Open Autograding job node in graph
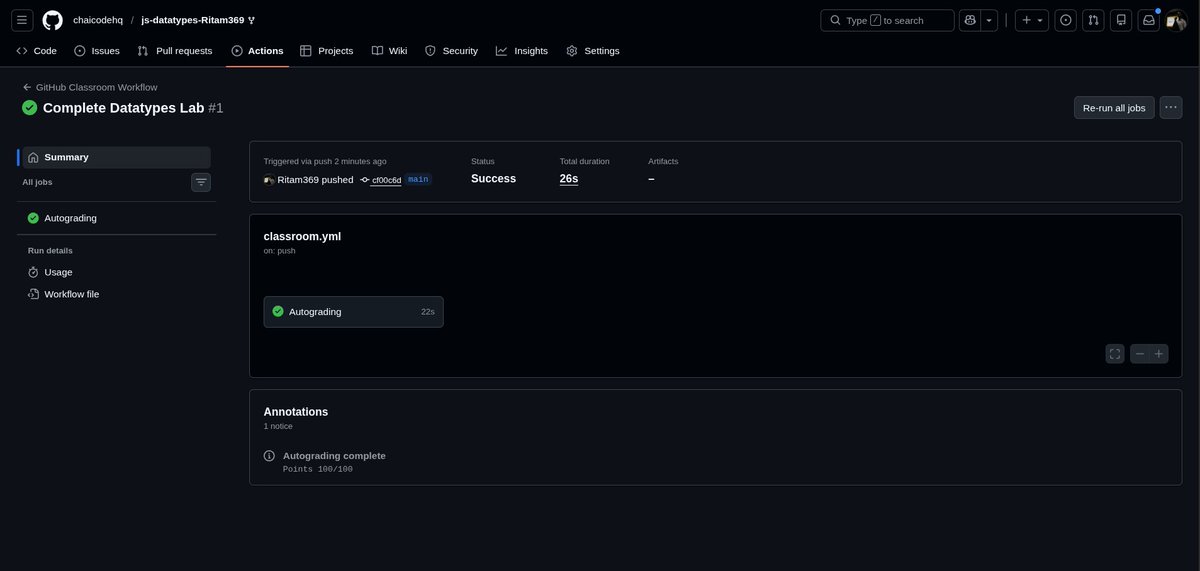 coord(354,312)
